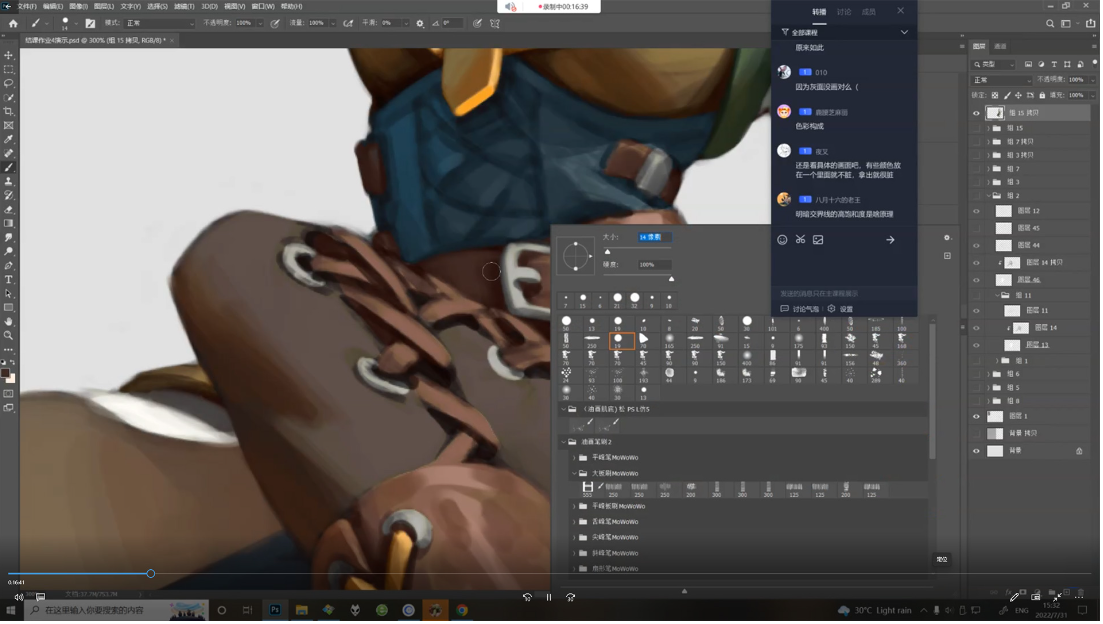Image resolution: width=1103 pixels, height=624 pixels.
Task: Show the hidden 组 15 group
Action: click(x=976, y=129)
